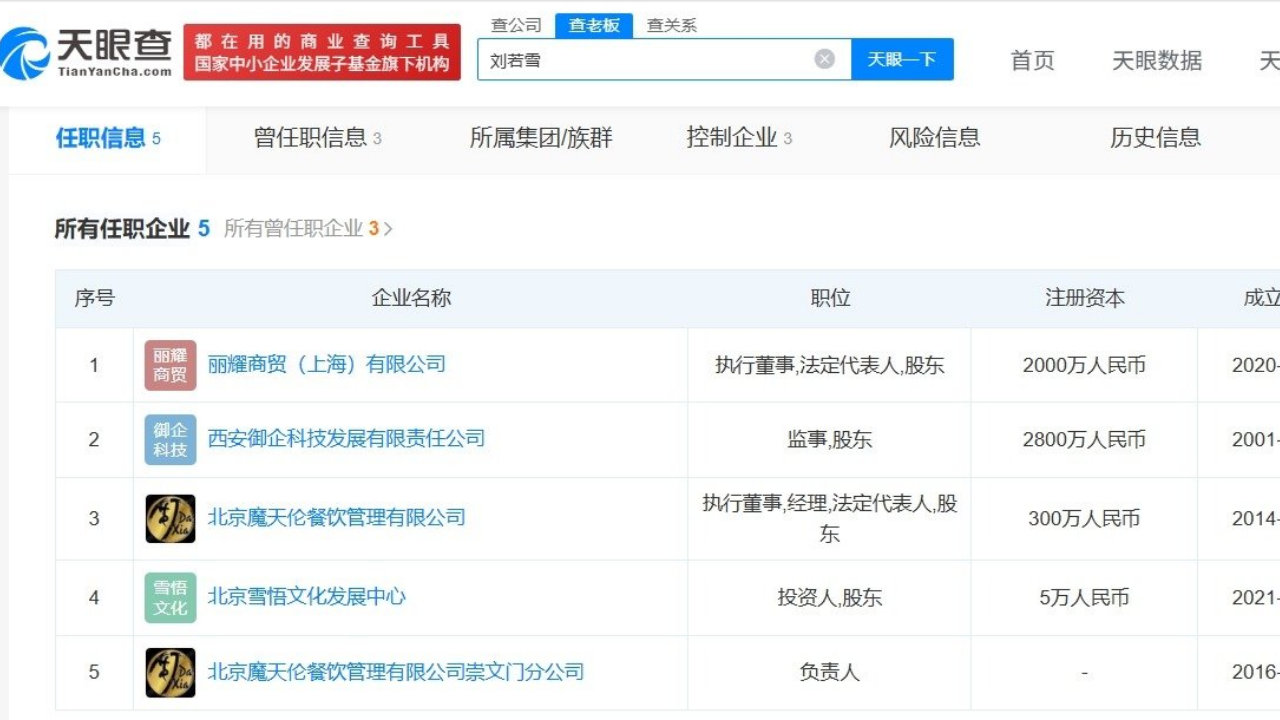
Task: Click the 5万人民币 capital cell
Action: click(1085, 597)
